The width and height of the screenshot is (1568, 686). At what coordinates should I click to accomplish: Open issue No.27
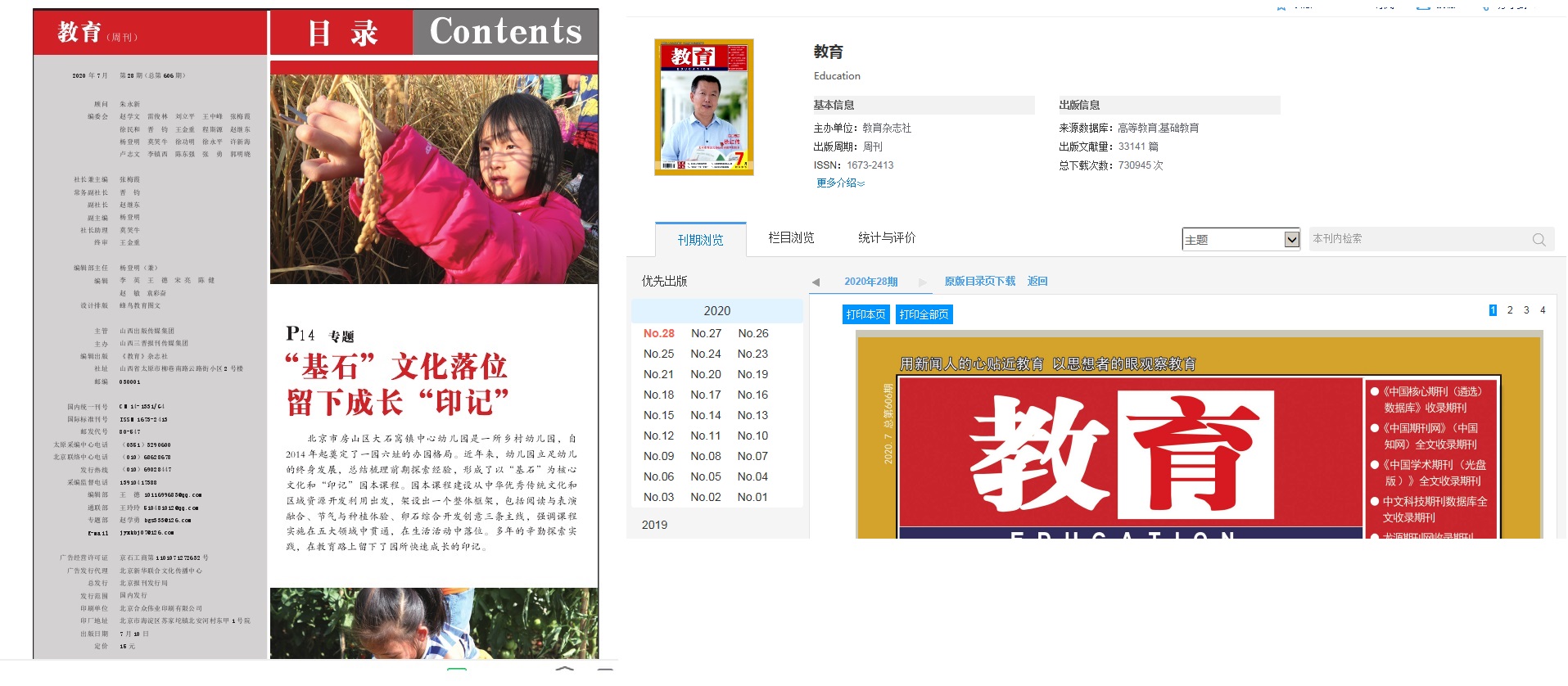coord(706,333)
